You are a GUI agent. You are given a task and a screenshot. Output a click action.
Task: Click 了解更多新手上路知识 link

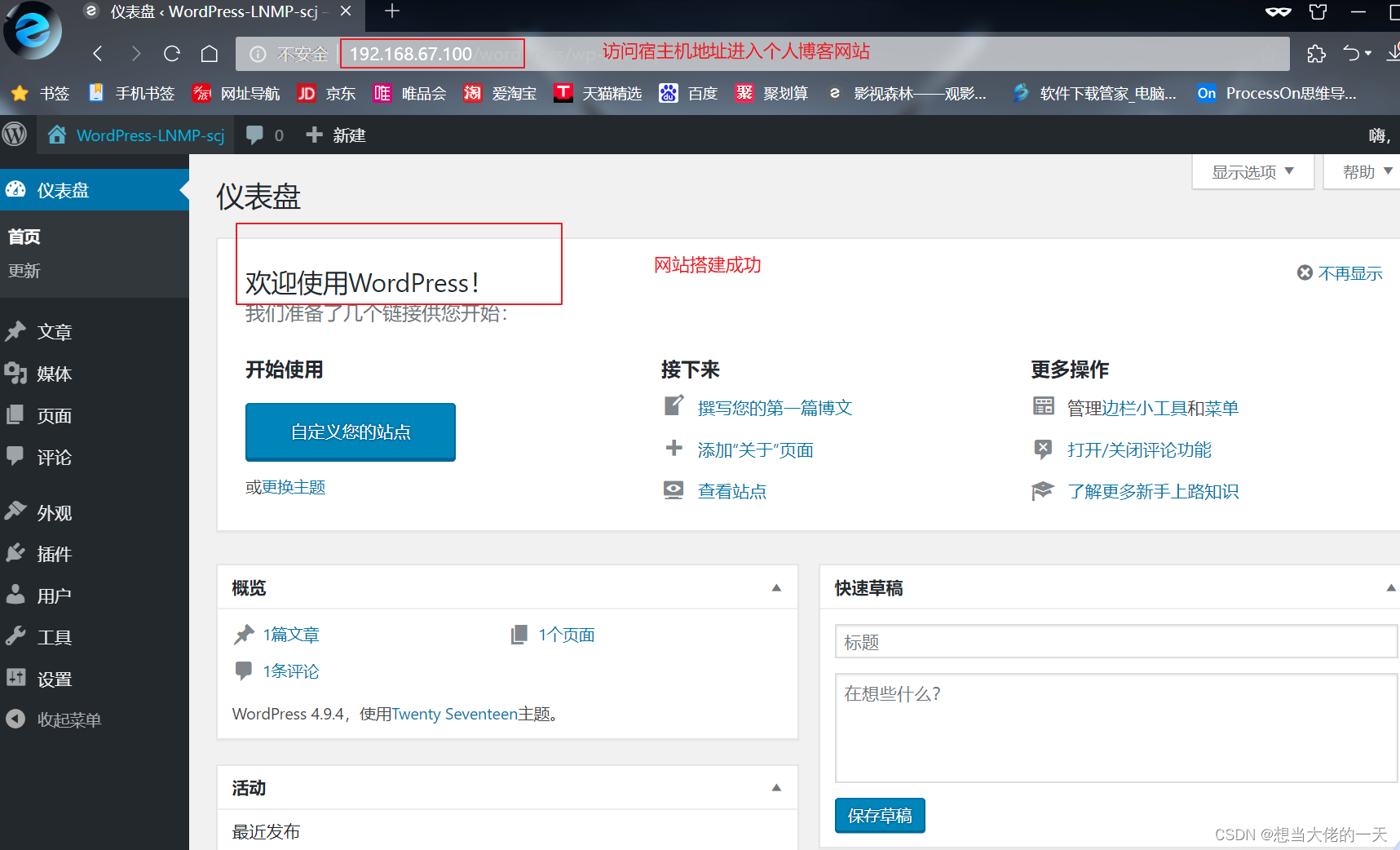[1153, 492]
